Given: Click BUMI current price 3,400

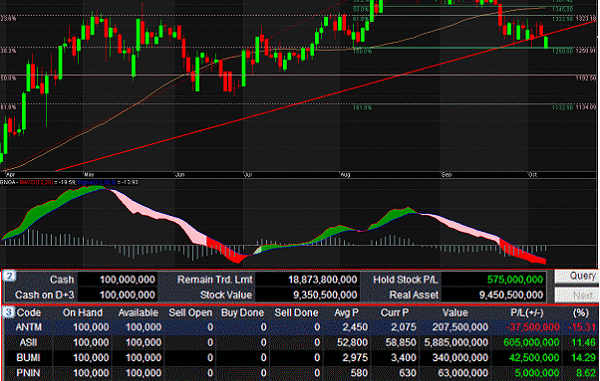Looking at the screenshot, I should click(404, 358).
